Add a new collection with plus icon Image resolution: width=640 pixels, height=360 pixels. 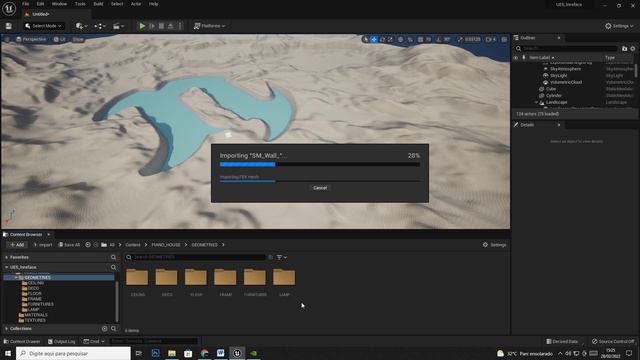[x=104, y=329]
